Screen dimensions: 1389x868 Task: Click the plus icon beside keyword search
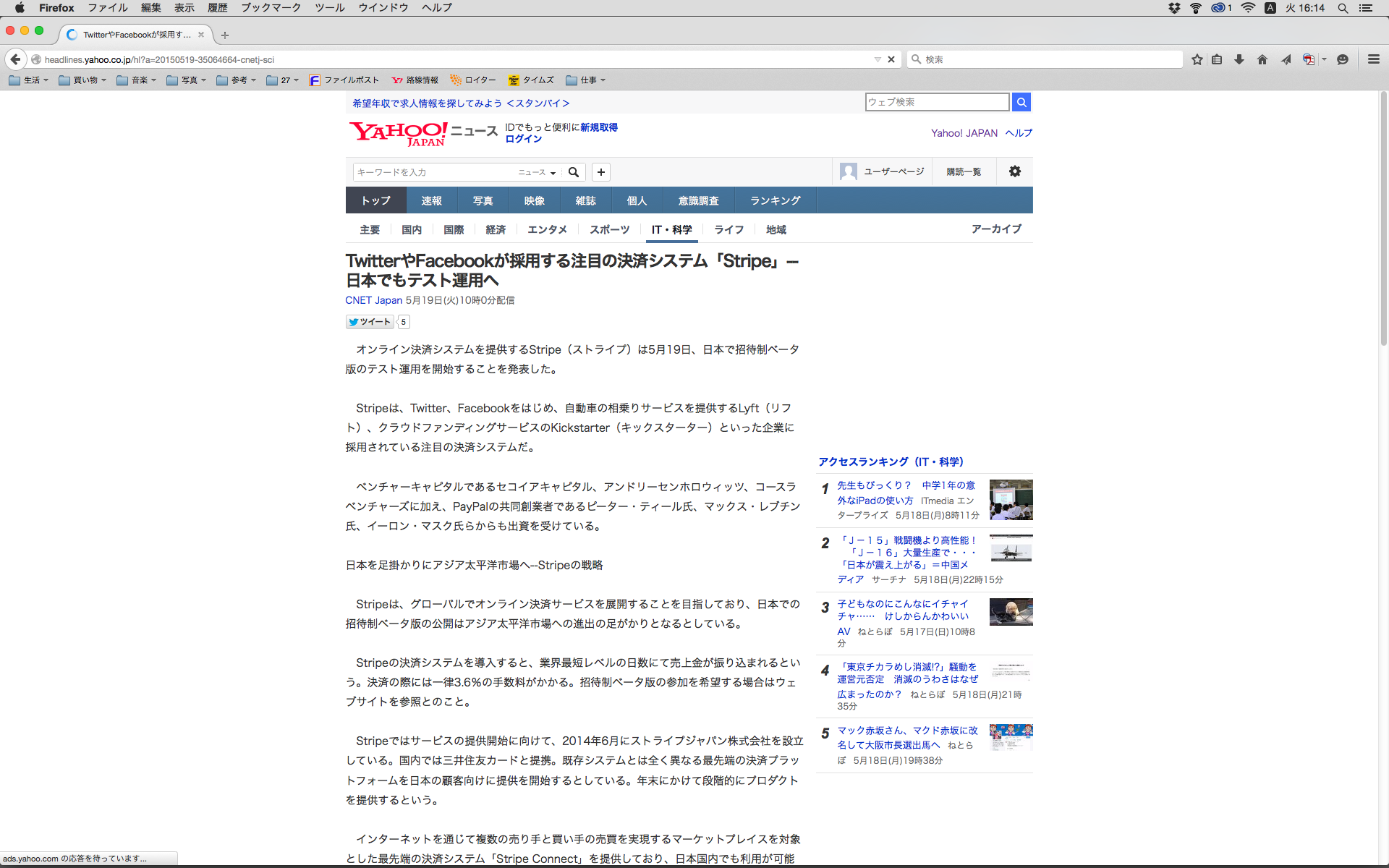click(x=600, y=172)
